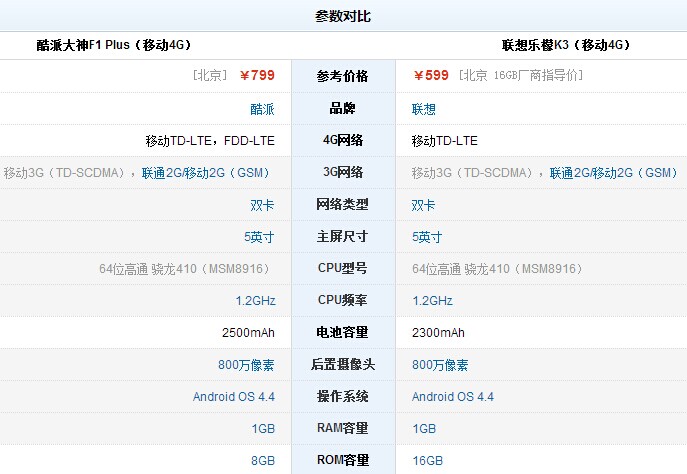This screenshot has height=474, width=687.
Task: Click 移动TD-LTE，FDD-LTE network value
Action: click(x=210, y=141)
